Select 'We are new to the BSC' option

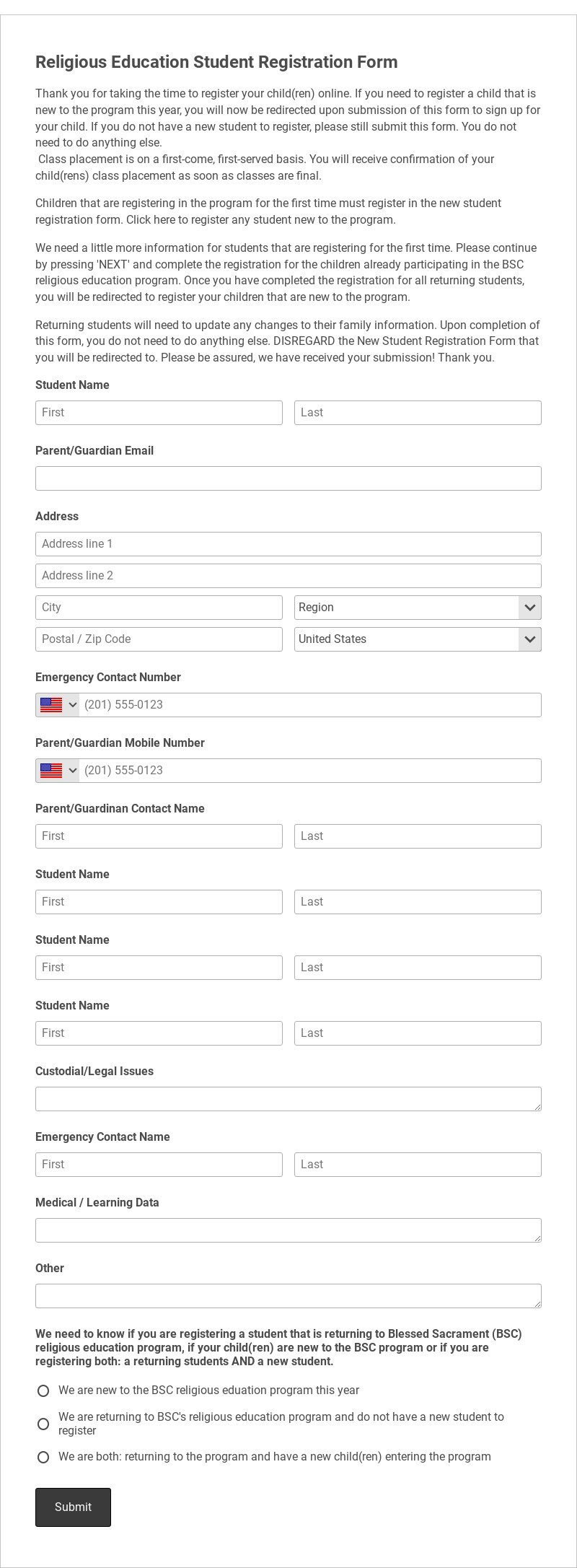coord(43,1390)
